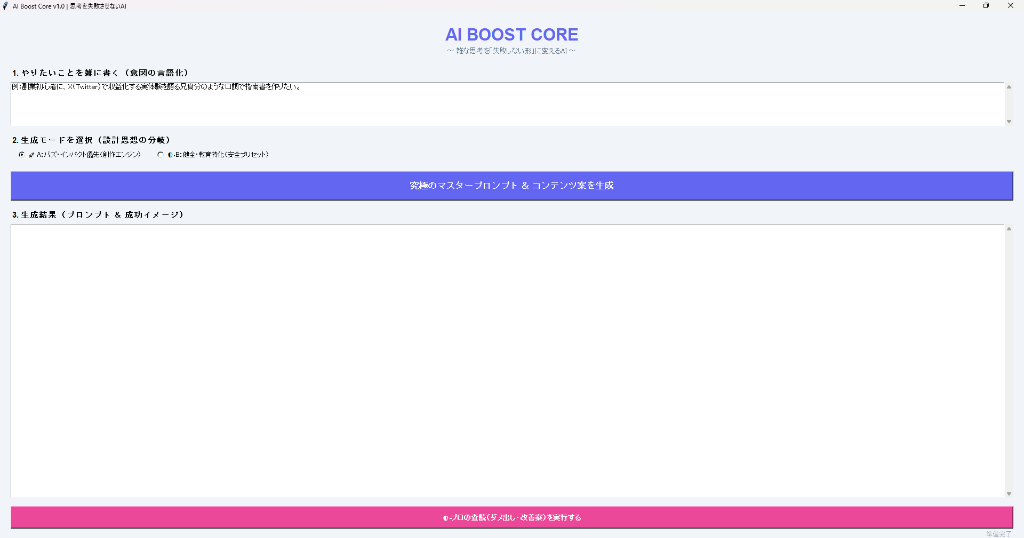1024x538 pixels.
Task: Click the app feather icon in title bar
Action: pos(5,6)
